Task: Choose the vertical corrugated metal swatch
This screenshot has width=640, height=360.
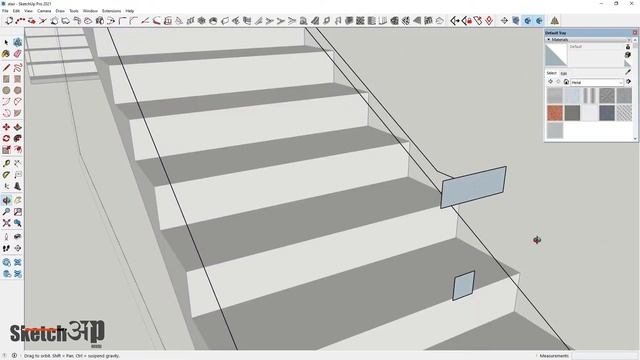Action: (589, 96)
